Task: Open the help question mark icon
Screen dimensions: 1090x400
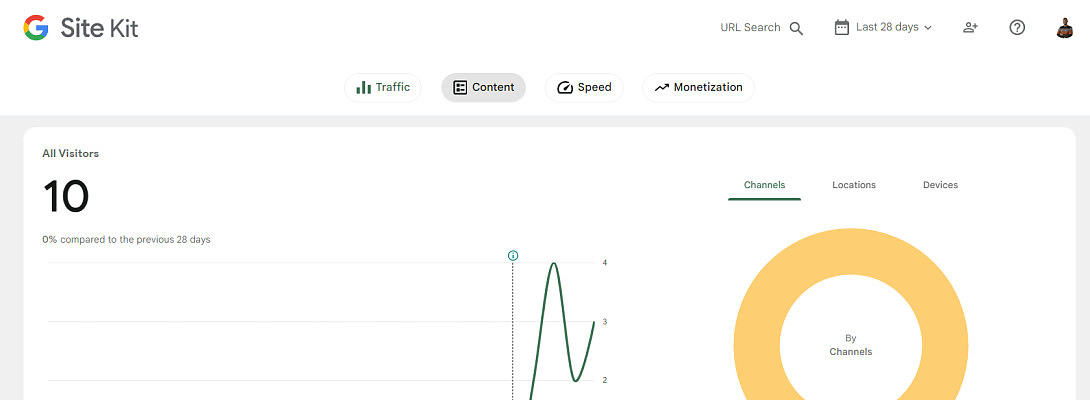Action: point(1017,28)
